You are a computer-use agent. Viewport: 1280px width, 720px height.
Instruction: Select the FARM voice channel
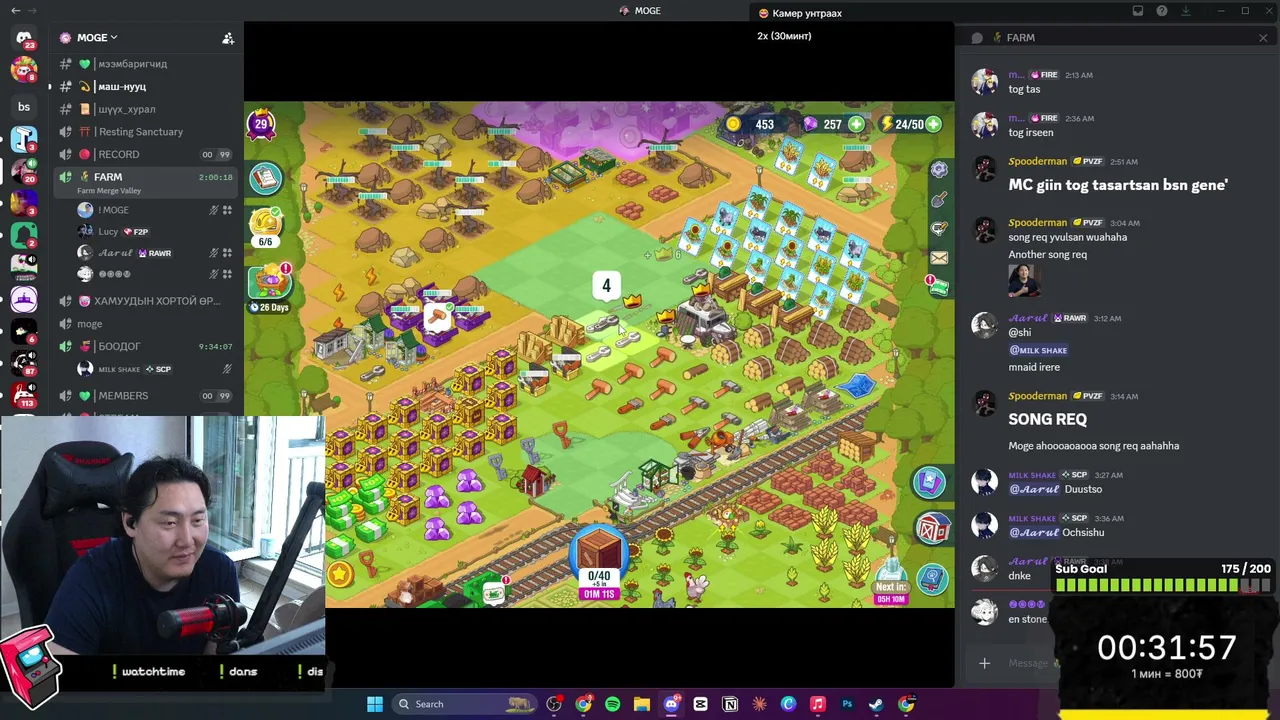point(144,181)
